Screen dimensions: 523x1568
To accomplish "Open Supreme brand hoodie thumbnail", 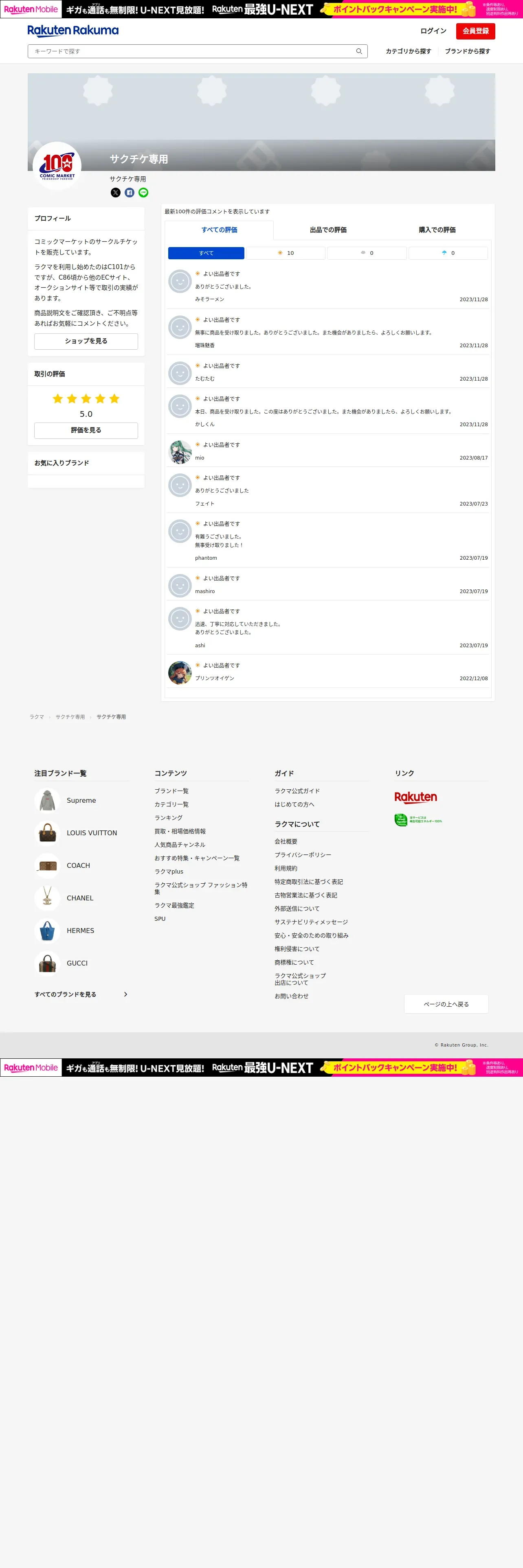I will [x=48, y=800].
